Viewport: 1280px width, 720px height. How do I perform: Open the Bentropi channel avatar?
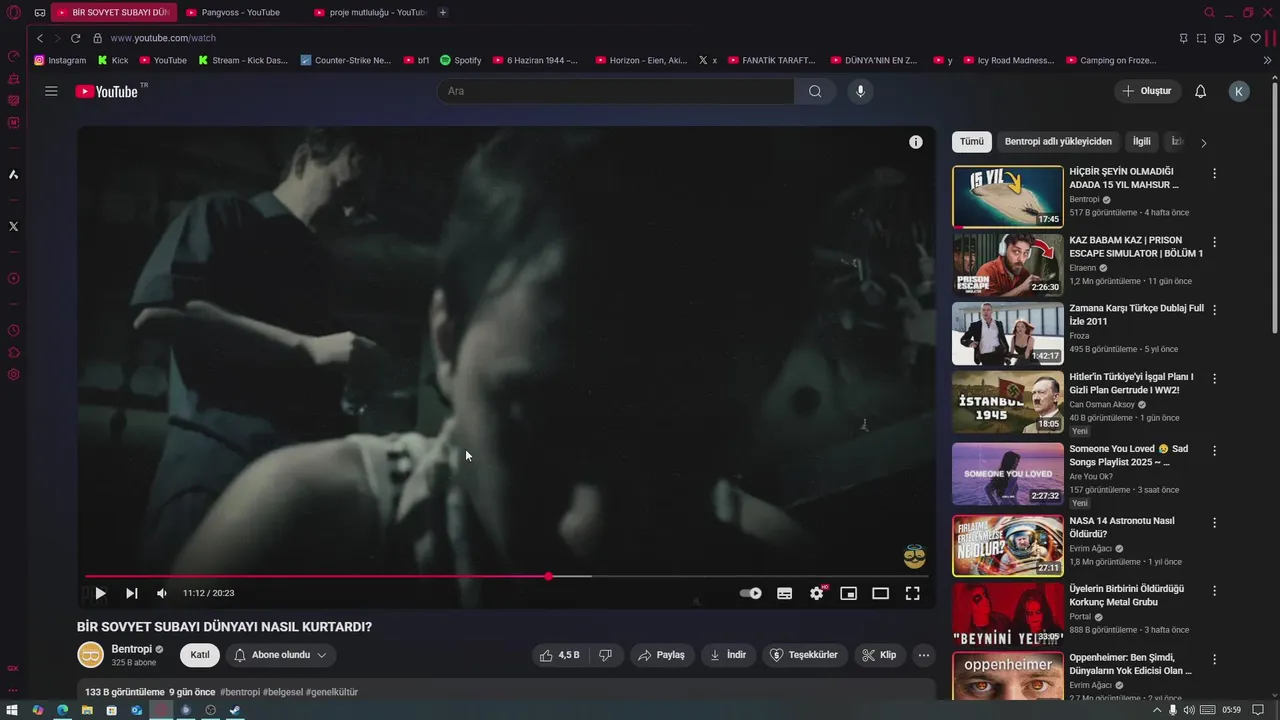click(90, 655)
